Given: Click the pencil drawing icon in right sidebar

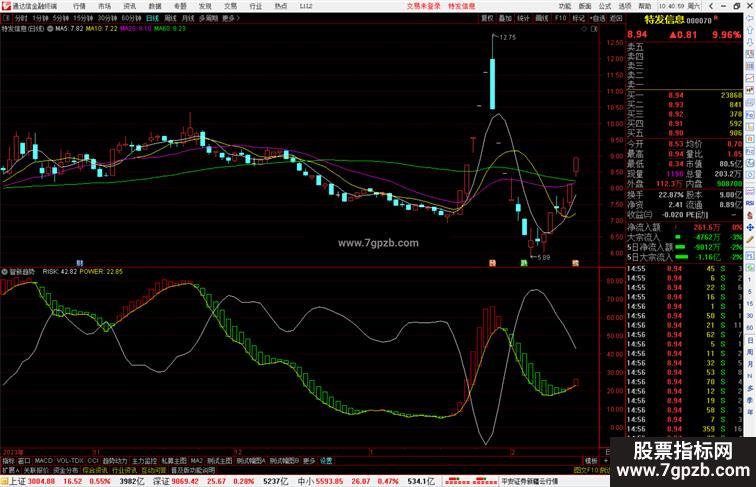Looking at the screenshot, I should (x=750, y=240).
